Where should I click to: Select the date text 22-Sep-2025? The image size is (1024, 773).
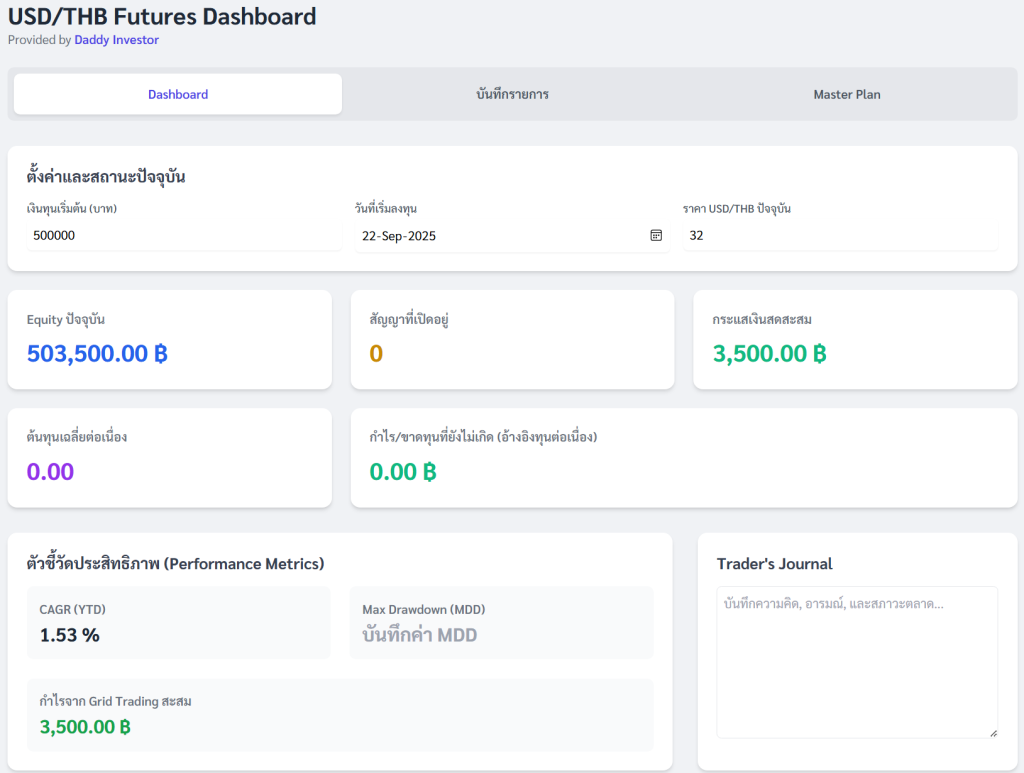coord(400,236)
